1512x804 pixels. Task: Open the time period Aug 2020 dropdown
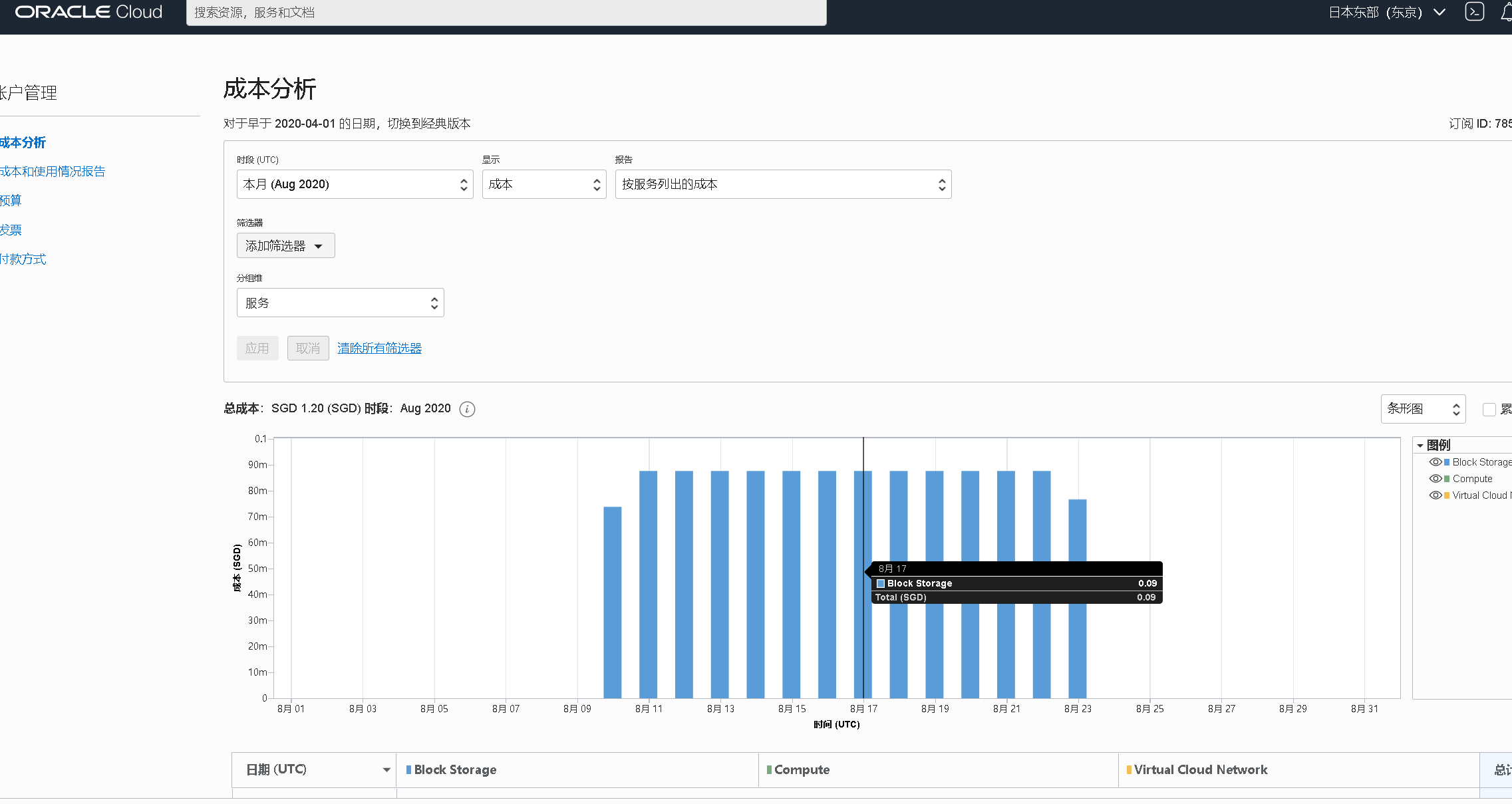tap(355, 184)
